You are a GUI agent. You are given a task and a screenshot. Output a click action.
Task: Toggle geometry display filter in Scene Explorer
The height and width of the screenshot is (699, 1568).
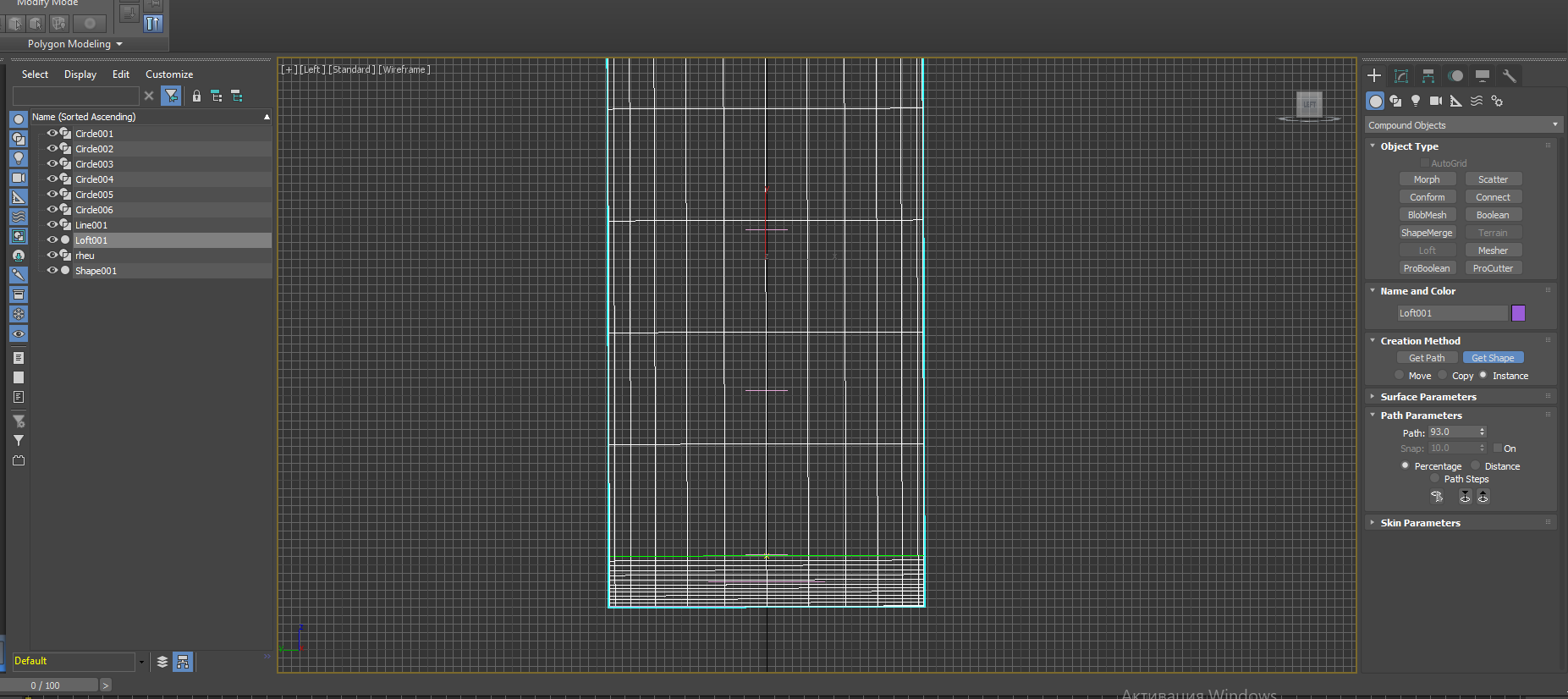pos(19,119)
